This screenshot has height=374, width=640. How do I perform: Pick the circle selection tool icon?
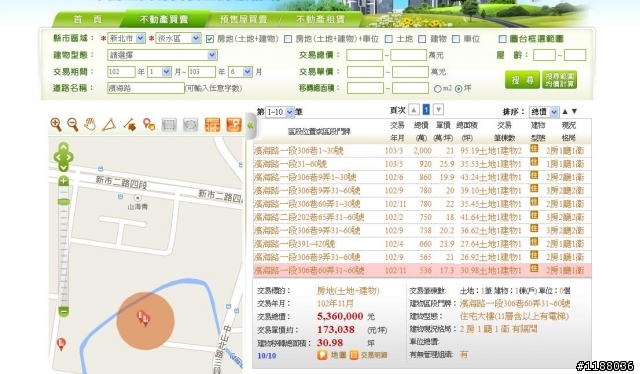tap(191, 125)
